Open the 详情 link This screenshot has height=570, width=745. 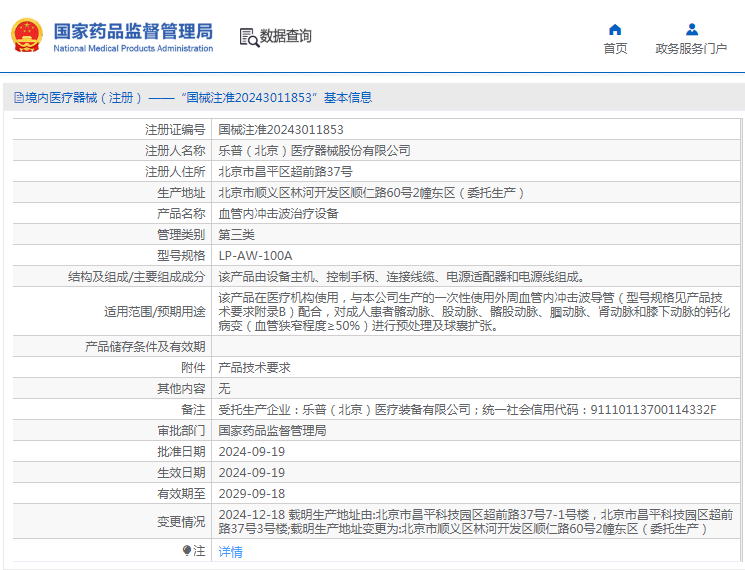pos(230,551)
